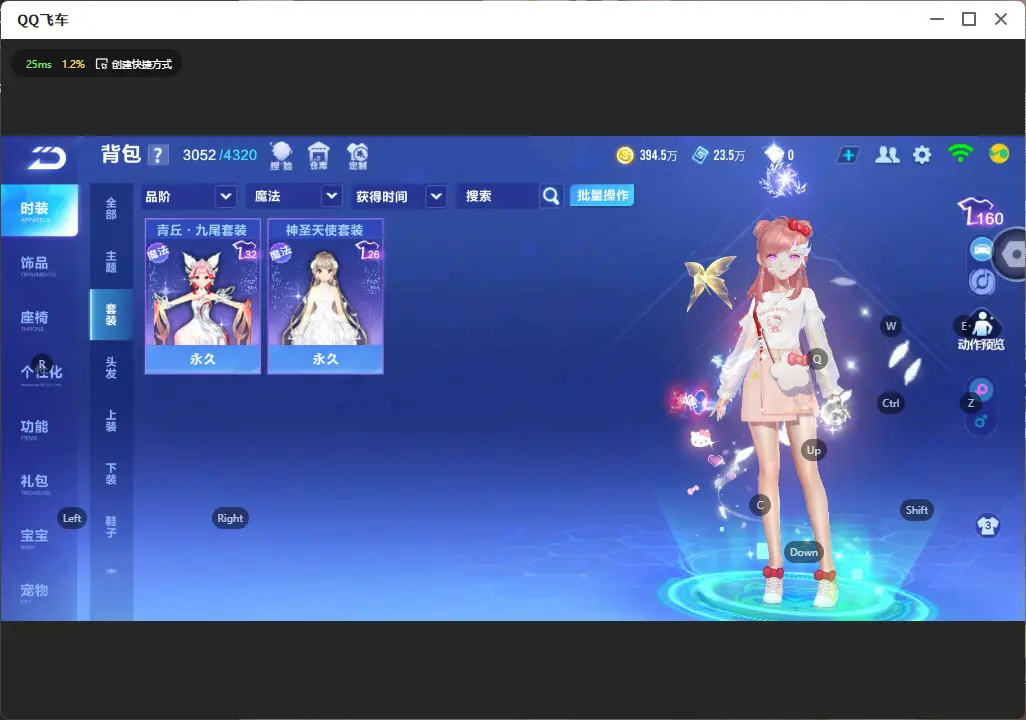This screenshot has height=720, width=1026.
Task: Close the QQ飞车 window
Action: click(1001, 20)
